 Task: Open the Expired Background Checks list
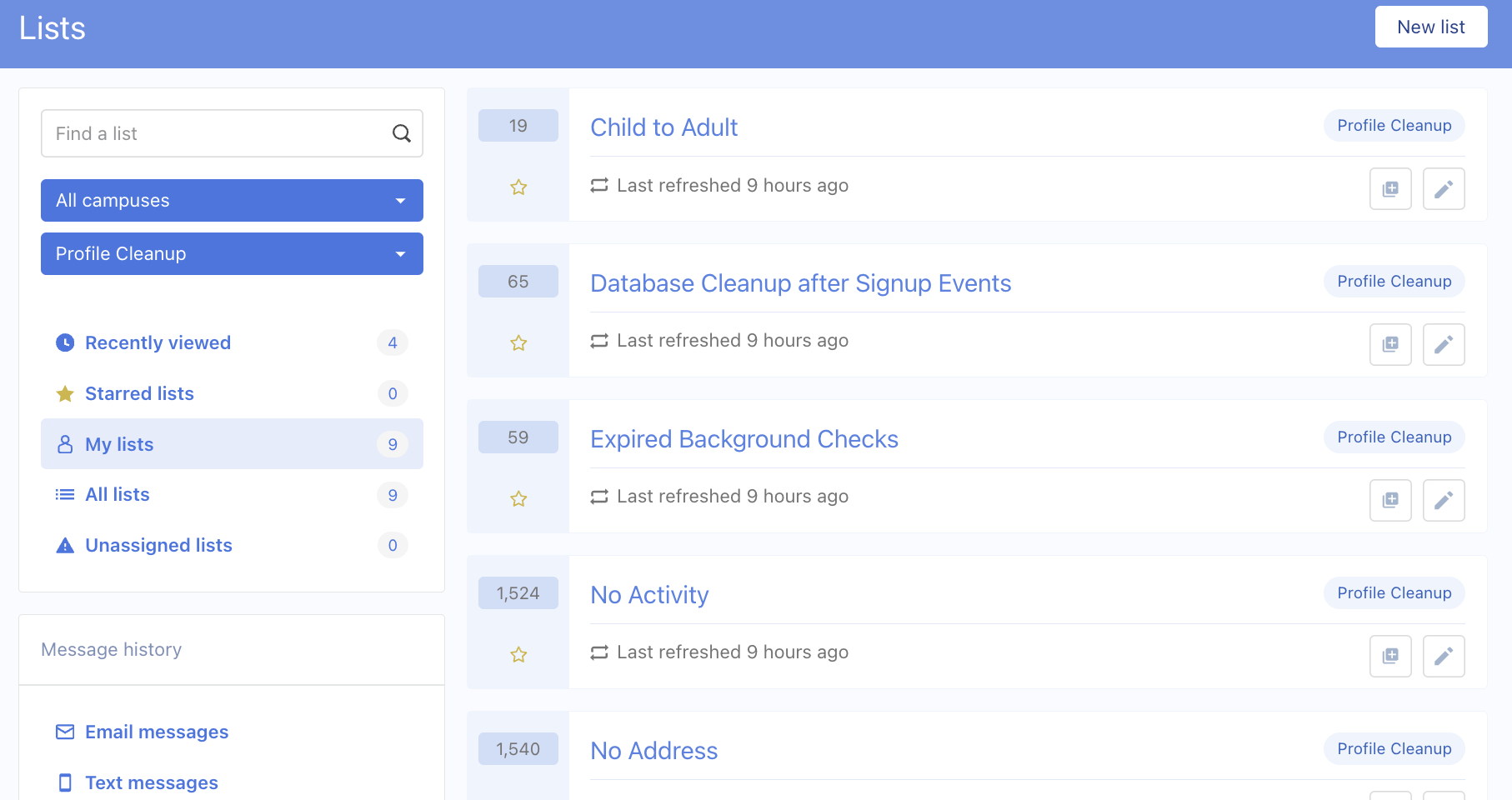[744, 439]
